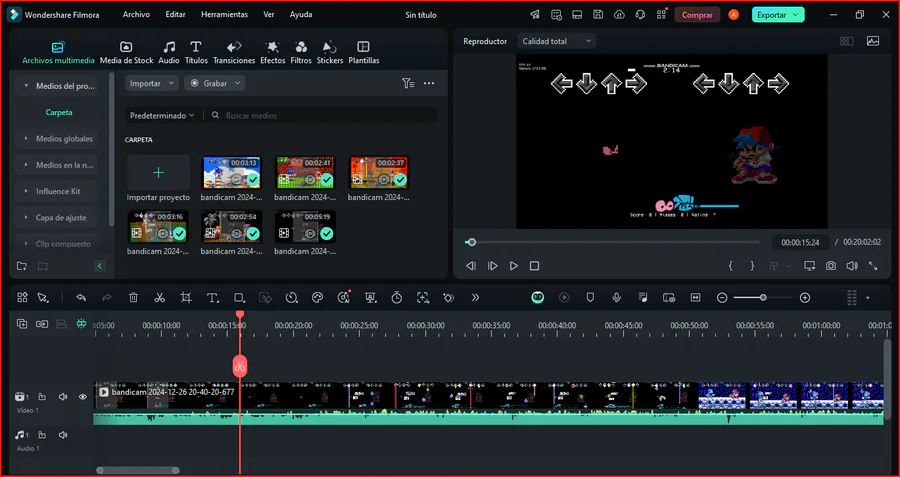
Task: Play the preview video
Action: [514, 266]
